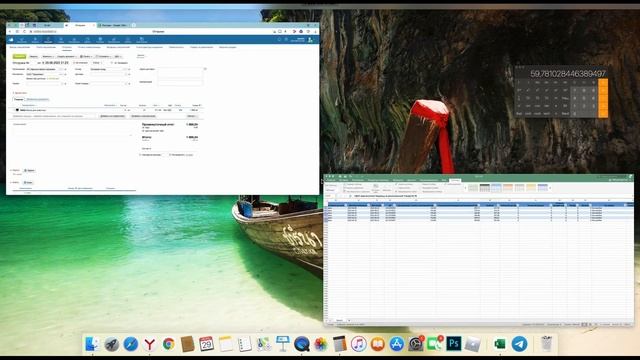Viewport: 640px width, 360px height.
Task: Open the Вставка ribbon tab in Excel
Action: tap(344, 180)
